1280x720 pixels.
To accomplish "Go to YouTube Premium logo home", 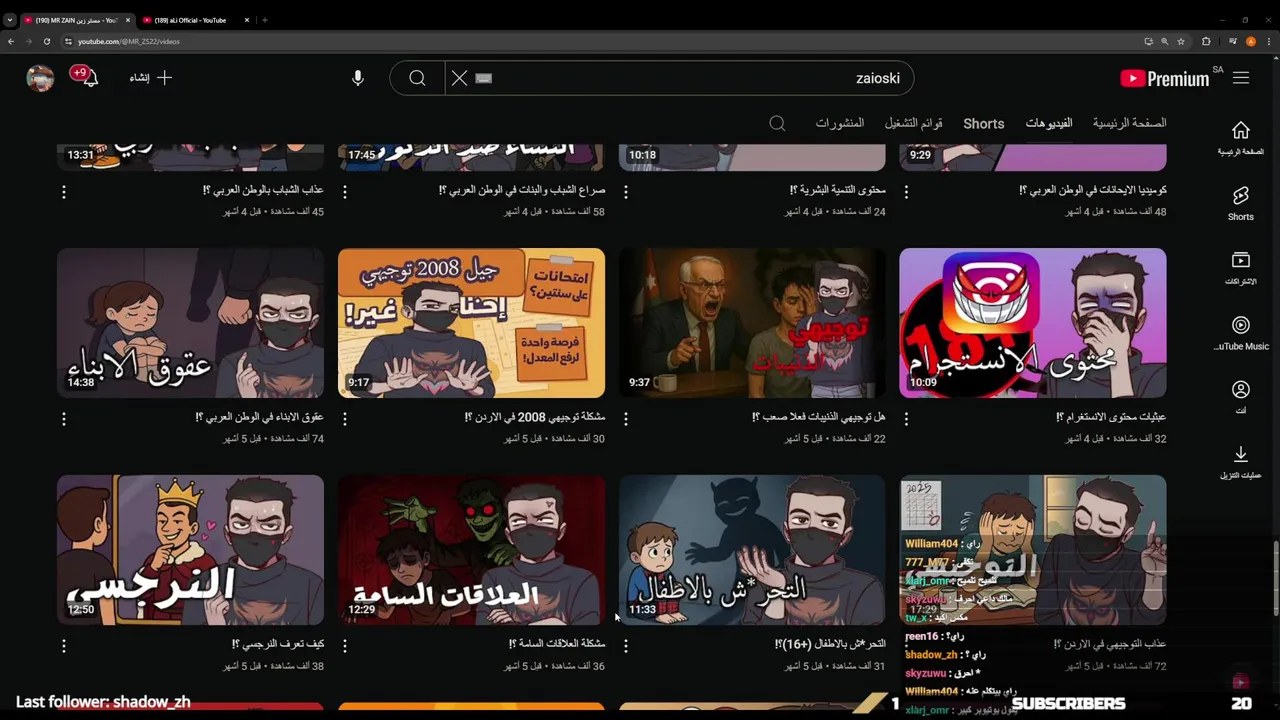I will coord(1165,79).
